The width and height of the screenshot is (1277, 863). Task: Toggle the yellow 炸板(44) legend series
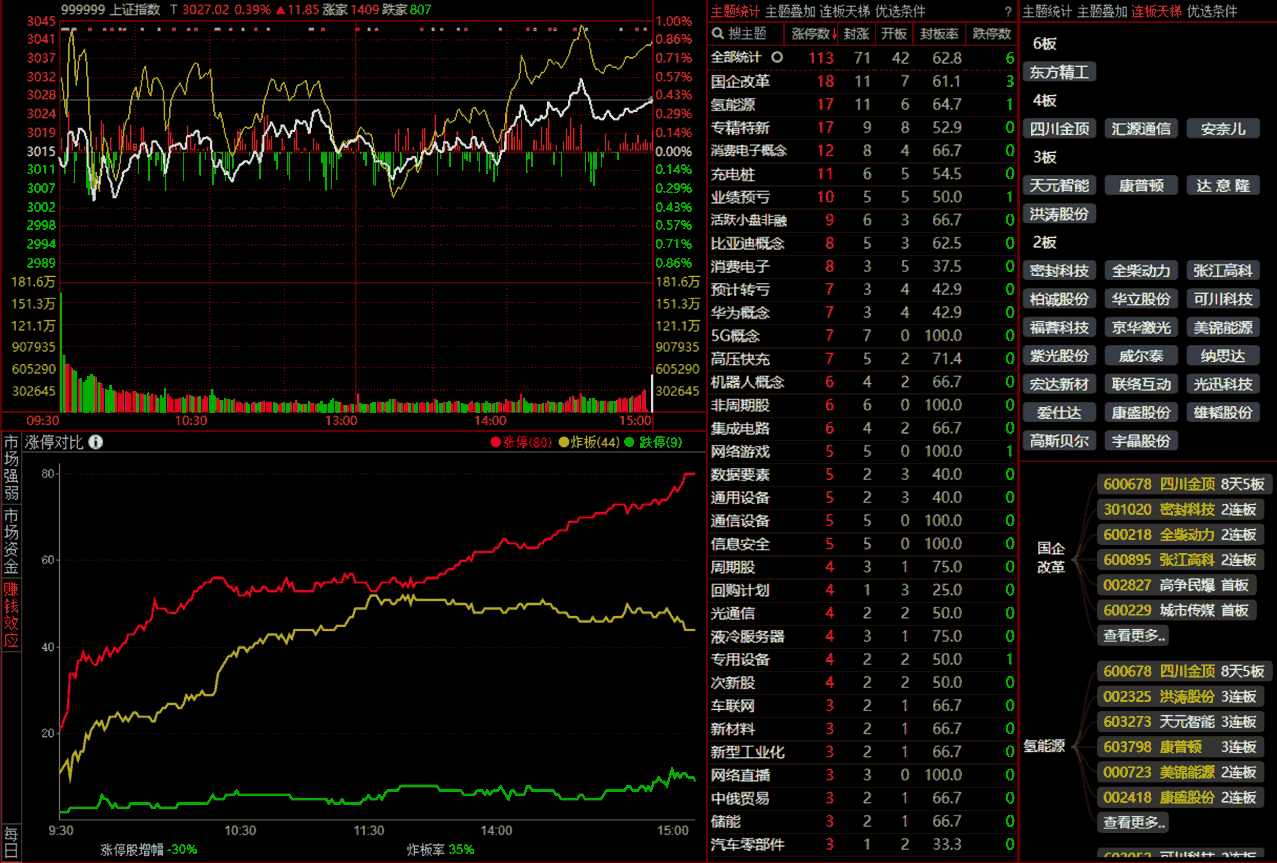click(589, 442)
